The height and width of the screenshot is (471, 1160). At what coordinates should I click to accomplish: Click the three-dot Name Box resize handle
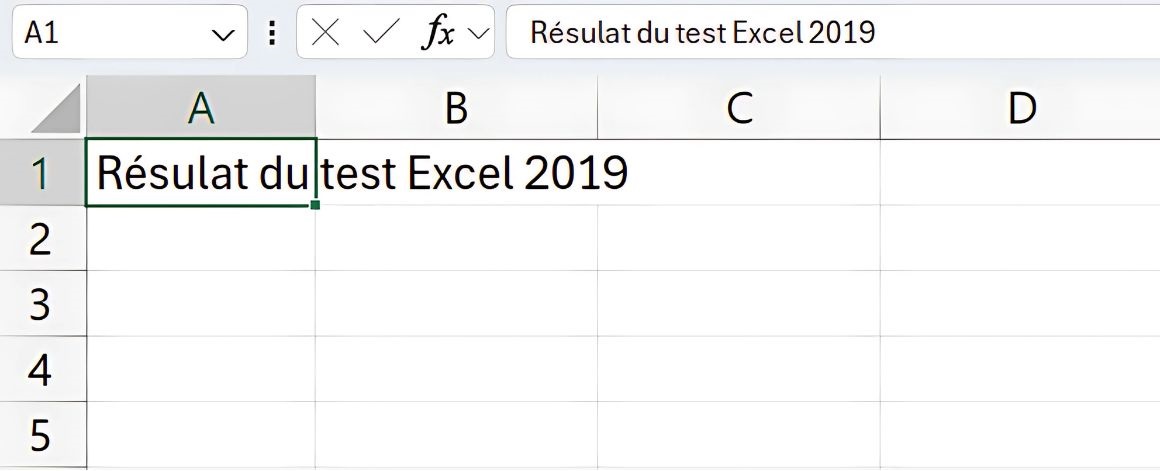[272, 33]
